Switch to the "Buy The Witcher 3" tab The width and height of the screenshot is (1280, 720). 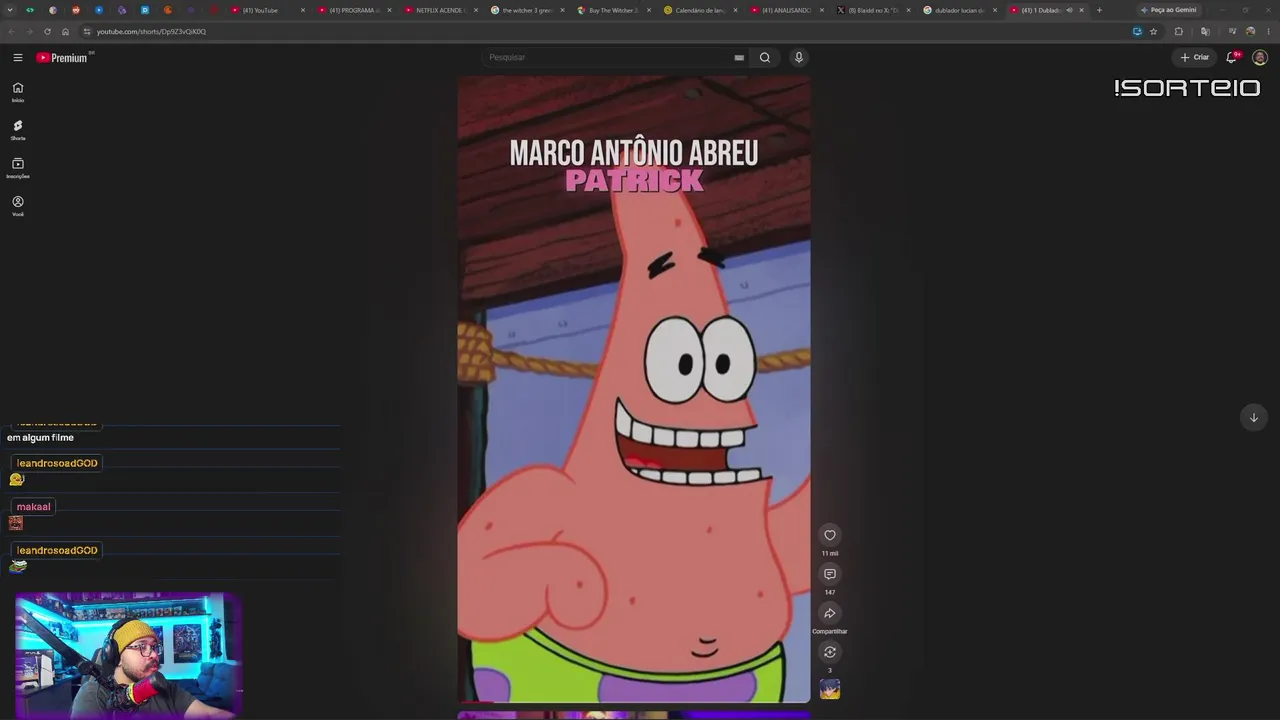point(613,10)
